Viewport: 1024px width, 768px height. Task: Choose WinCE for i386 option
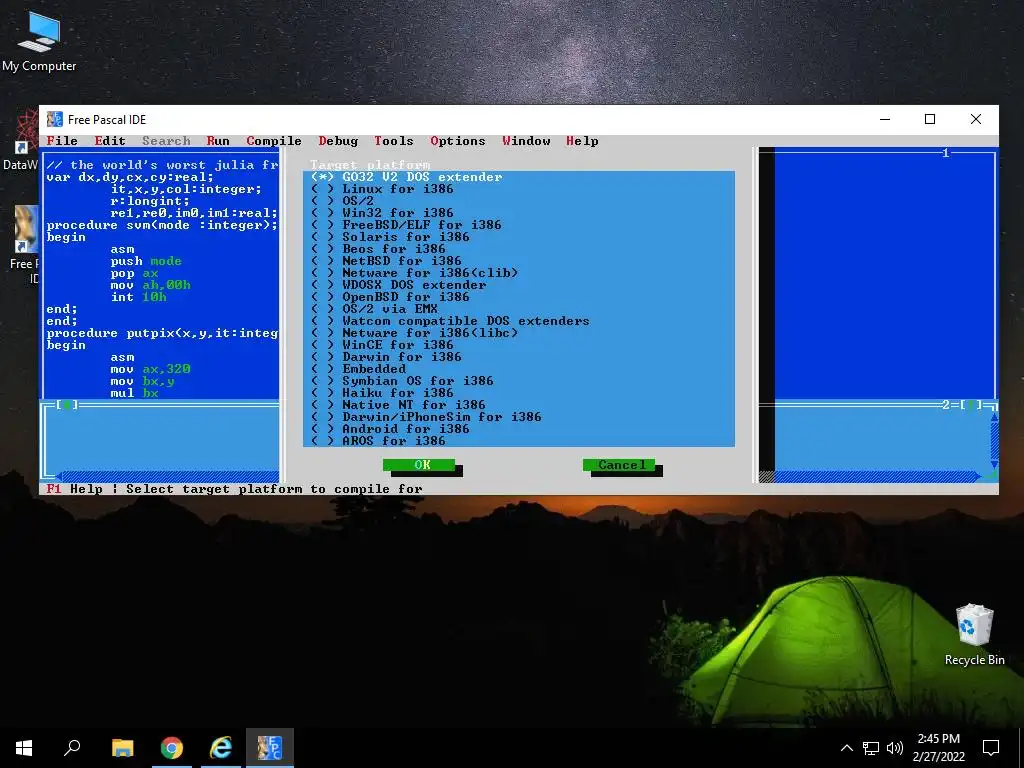coord(382,345)
